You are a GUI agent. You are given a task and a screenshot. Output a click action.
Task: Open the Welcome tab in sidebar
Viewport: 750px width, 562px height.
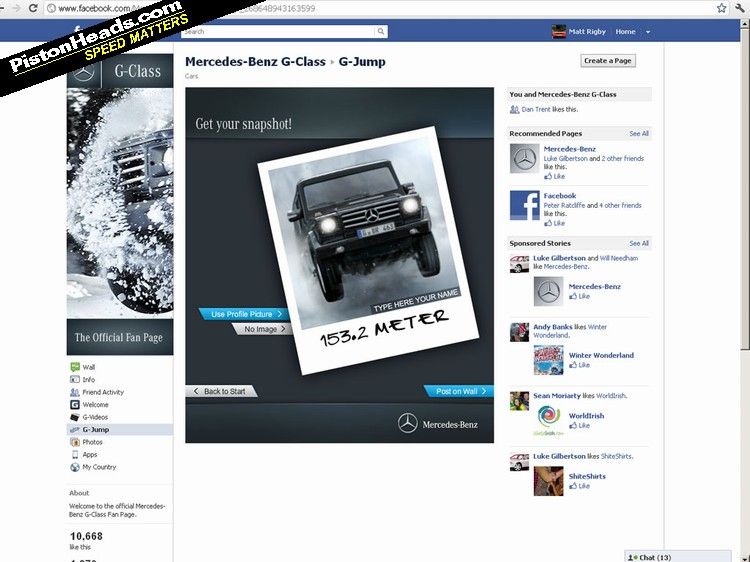coord(95,405)
